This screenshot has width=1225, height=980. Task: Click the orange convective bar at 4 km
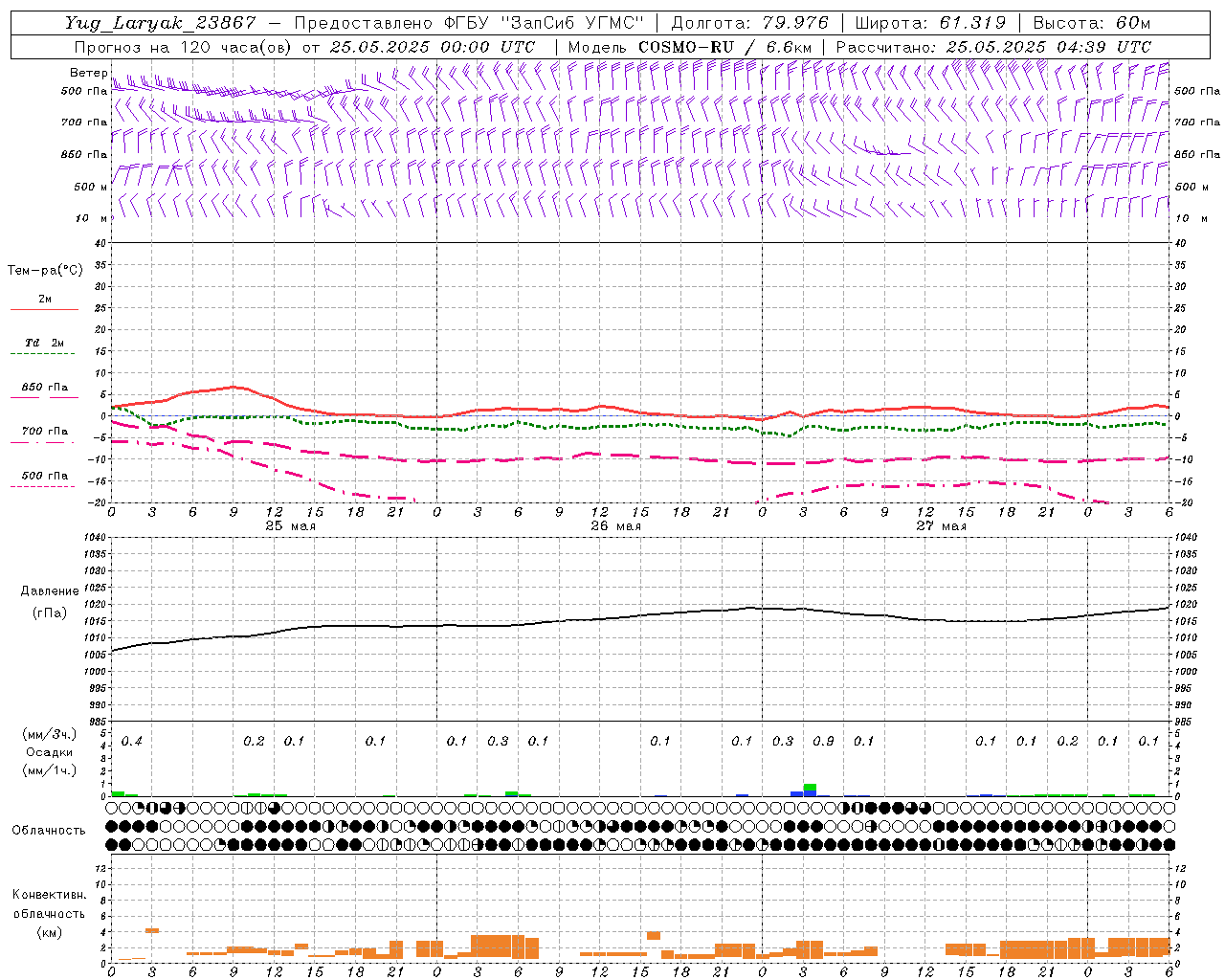coord(151,930)
